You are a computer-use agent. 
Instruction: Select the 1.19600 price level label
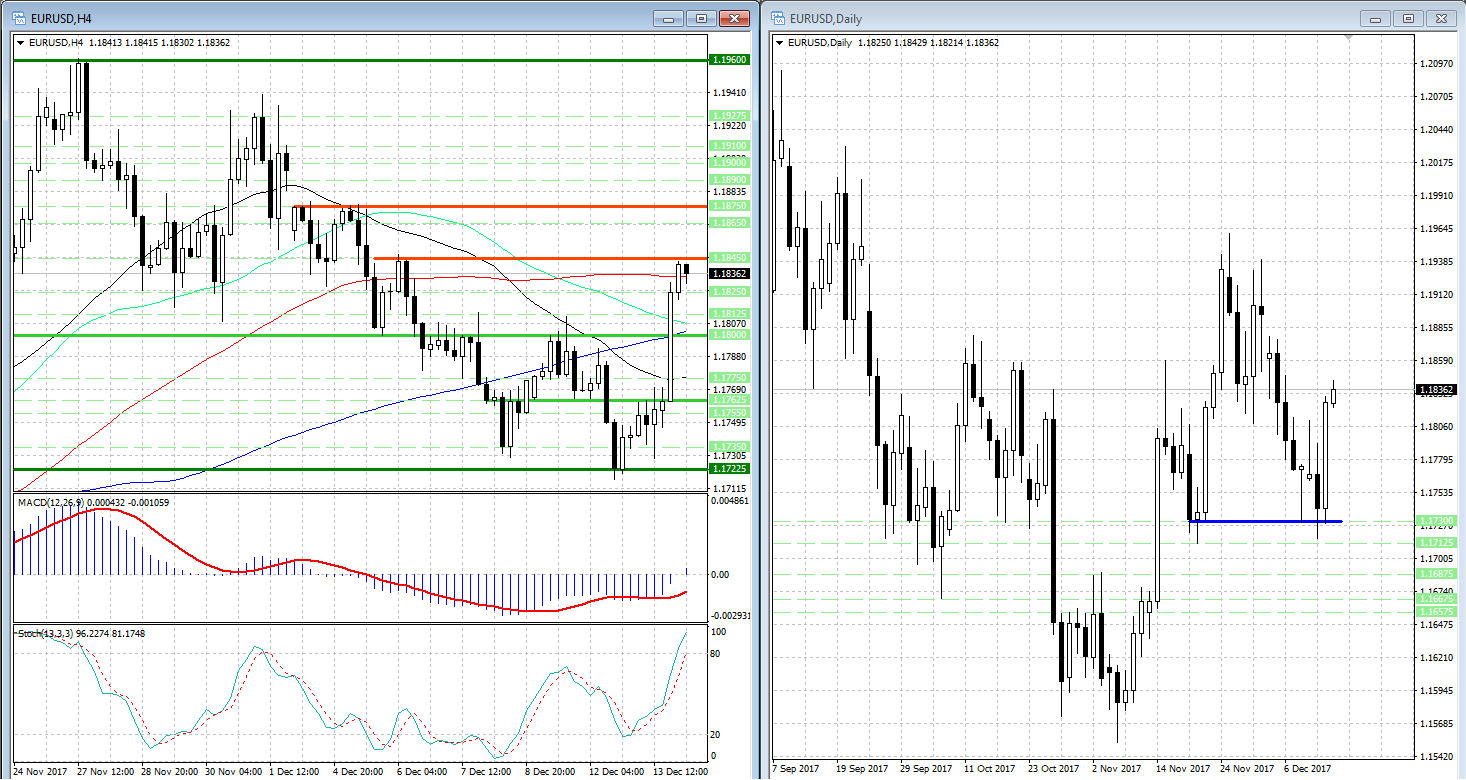(727, 60)
